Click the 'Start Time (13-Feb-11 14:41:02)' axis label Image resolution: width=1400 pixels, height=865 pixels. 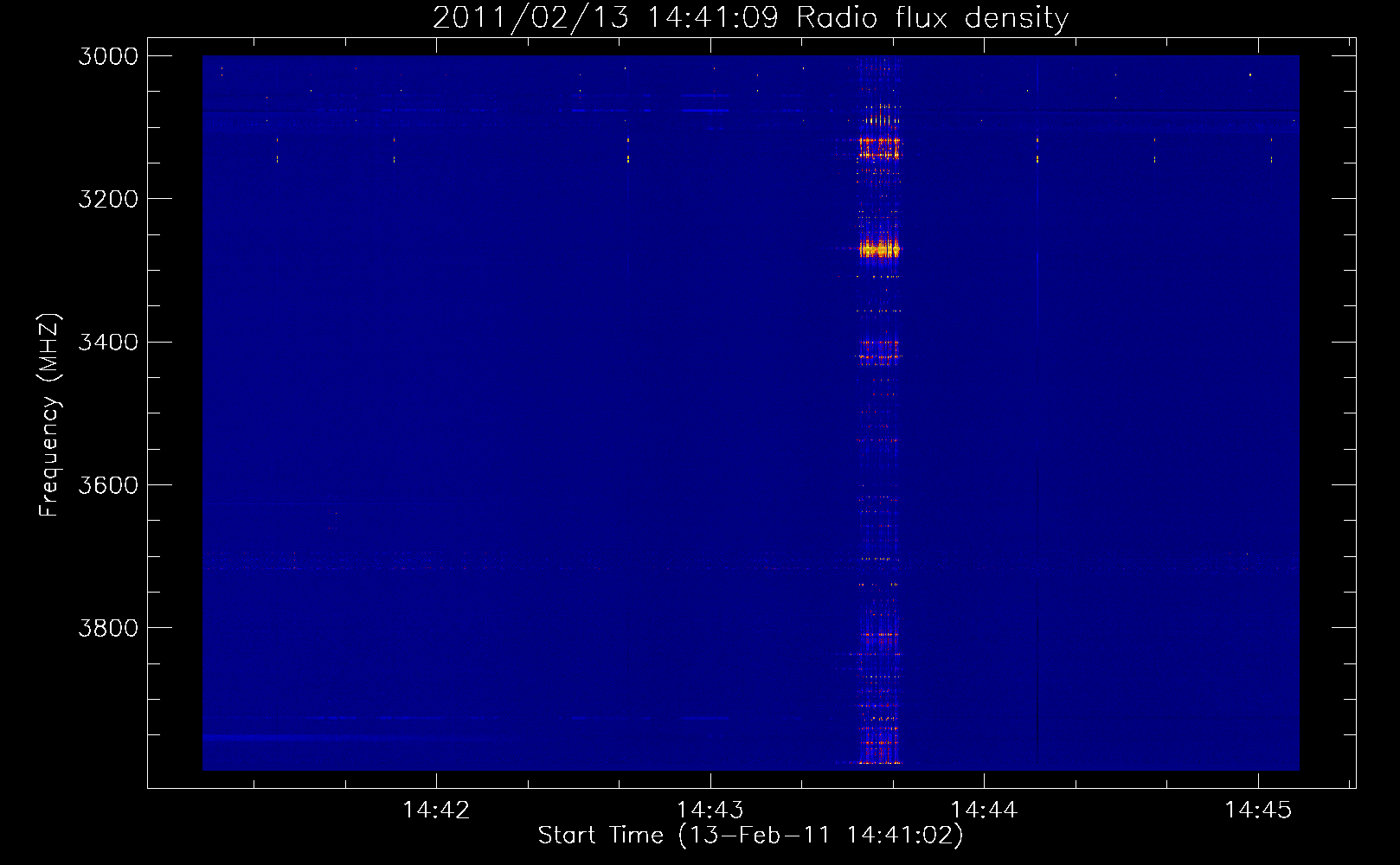pyautogui.click(x=750, y=836)
